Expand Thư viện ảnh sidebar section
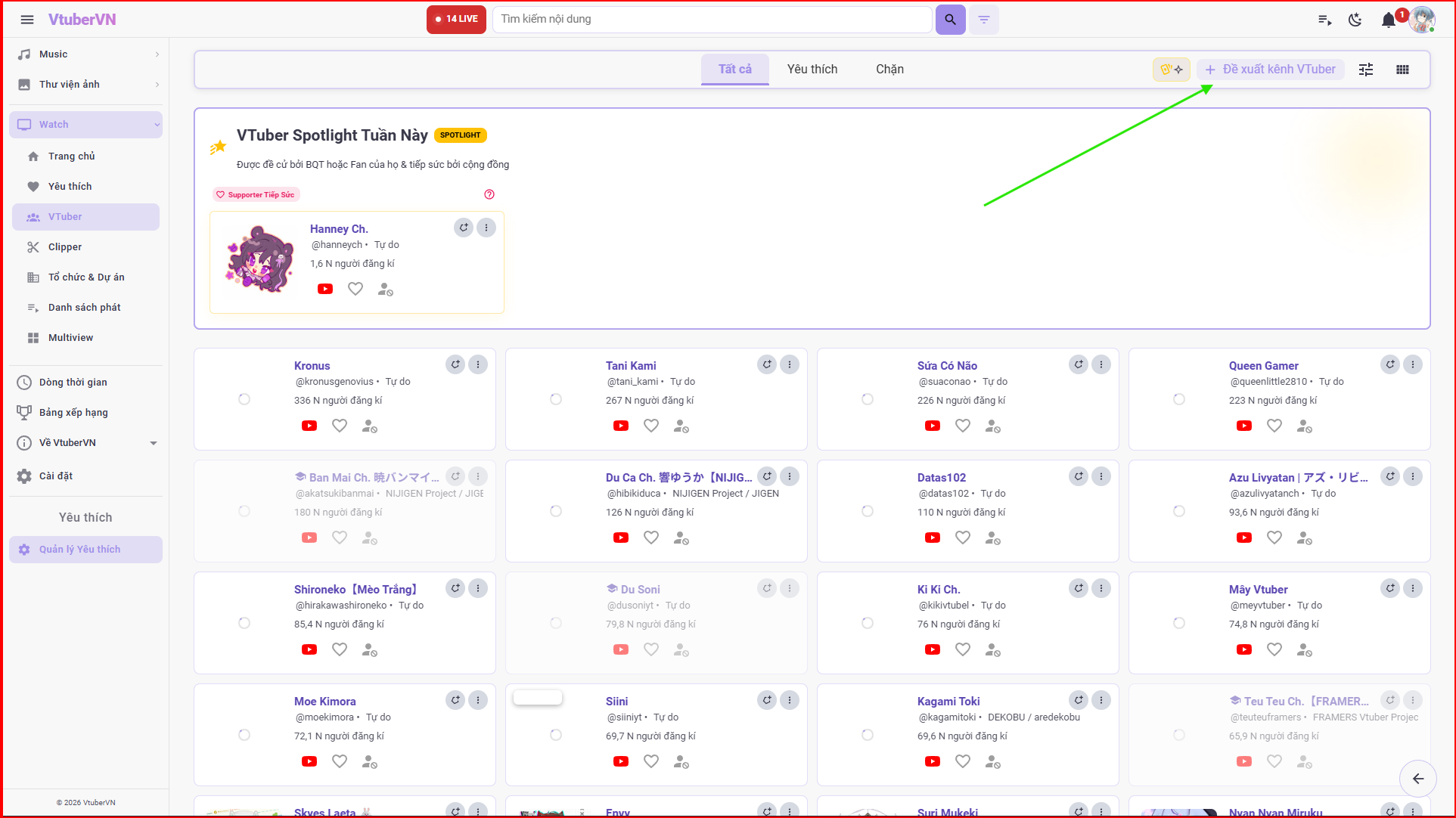Image resolution: width=1456 pixels, height=818 pixels. [x=86, y=85]
